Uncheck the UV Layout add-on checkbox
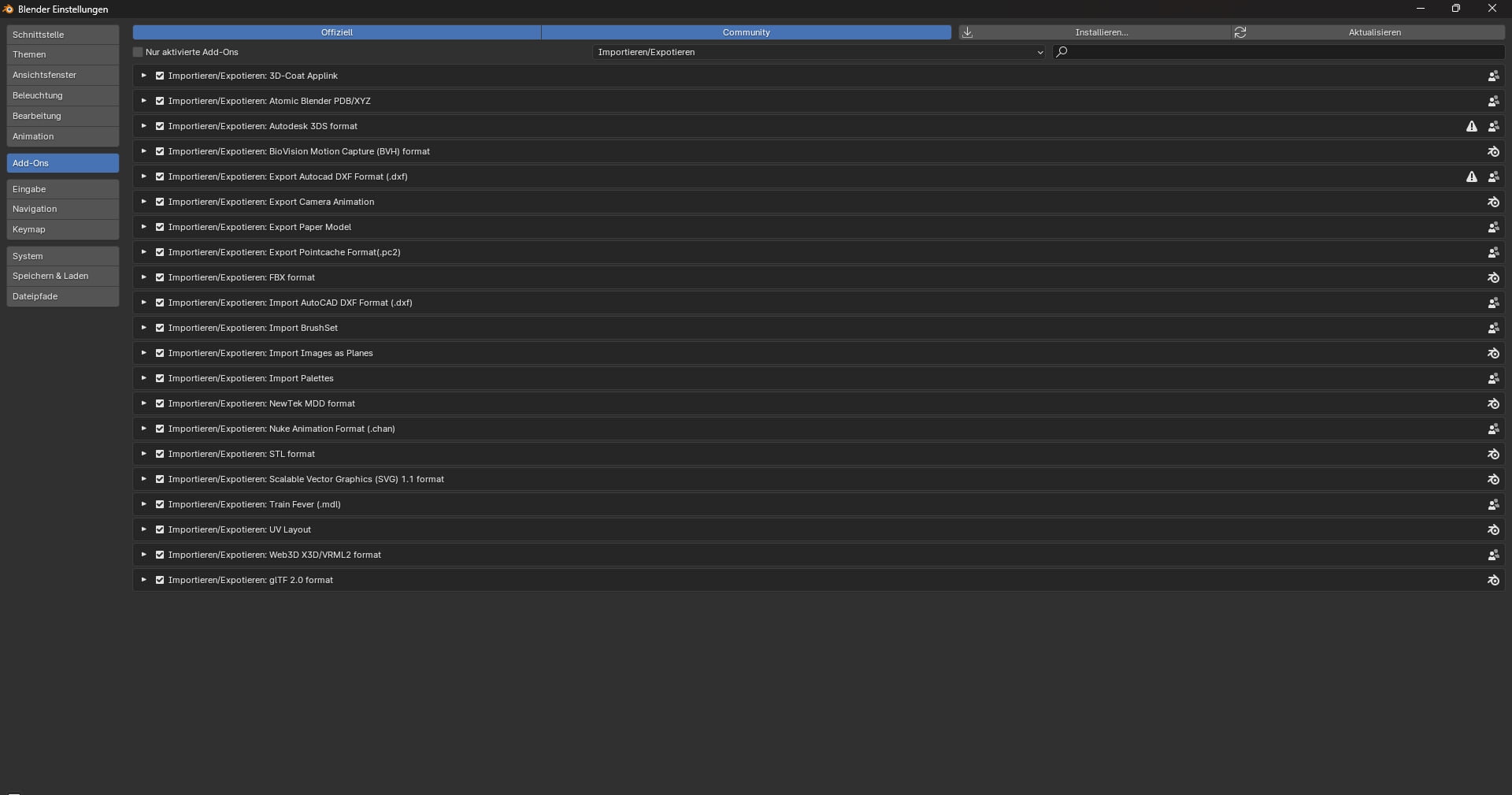 160,530
